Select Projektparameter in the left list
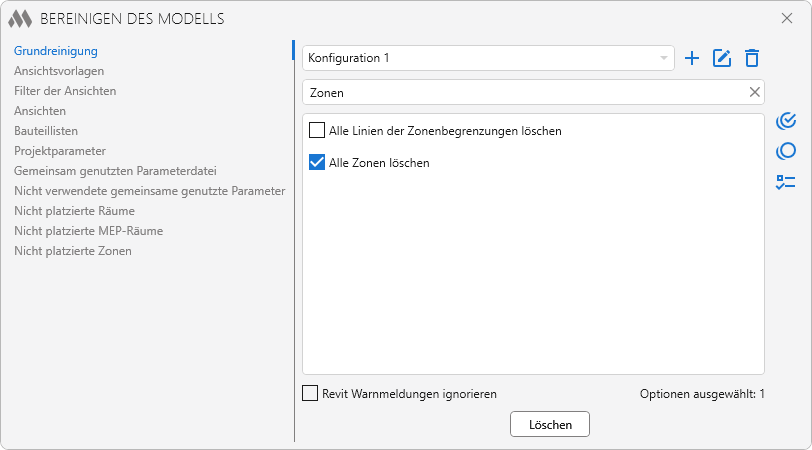This screenshot has height=450, width=812. pyautogui.click(x=59, y=151)
